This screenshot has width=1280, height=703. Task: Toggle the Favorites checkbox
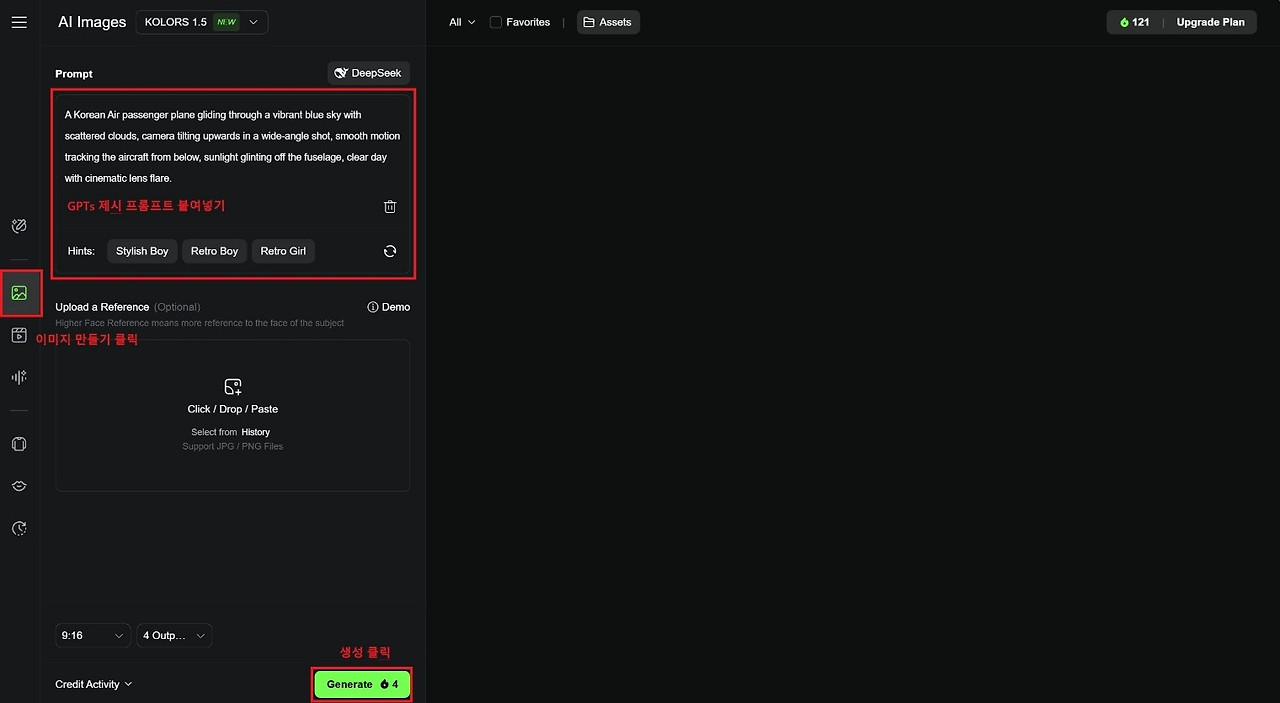(496, 22)
